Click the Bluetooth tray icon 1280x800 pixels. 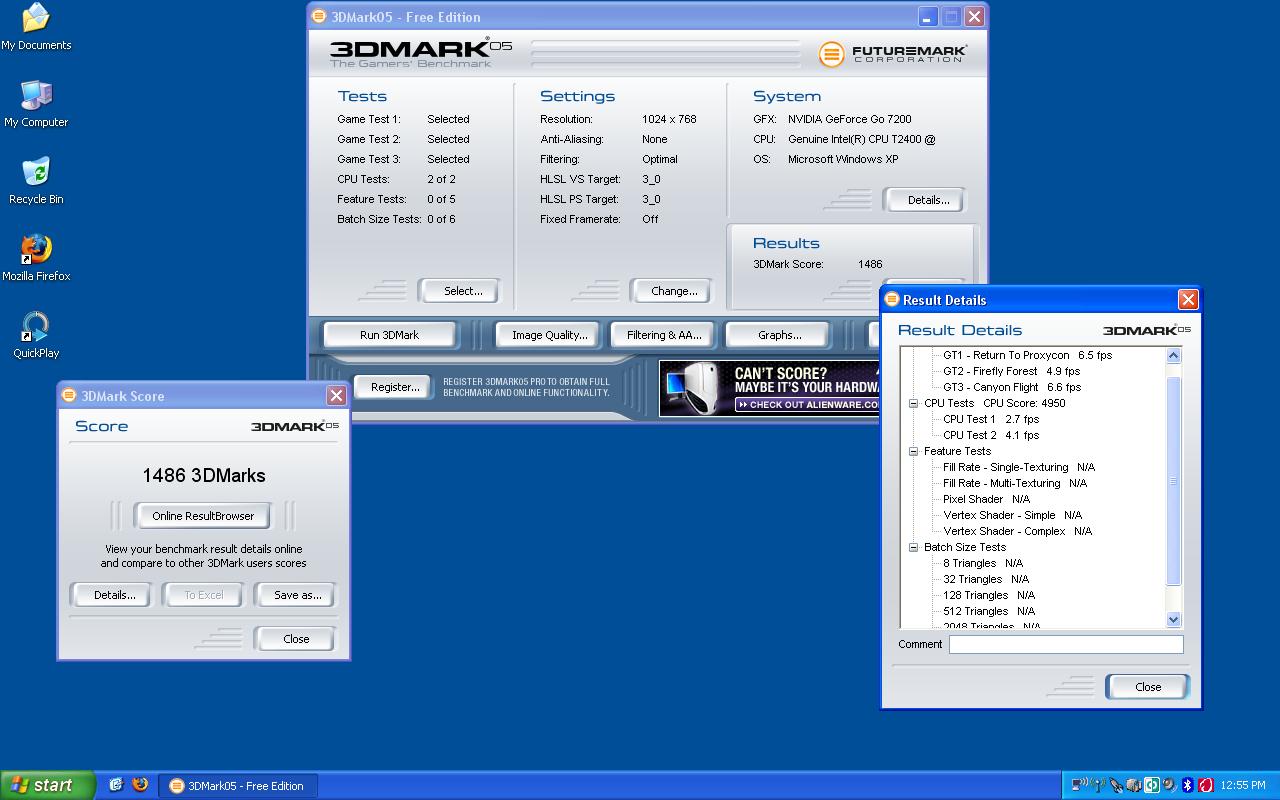tap(1187, 785)
